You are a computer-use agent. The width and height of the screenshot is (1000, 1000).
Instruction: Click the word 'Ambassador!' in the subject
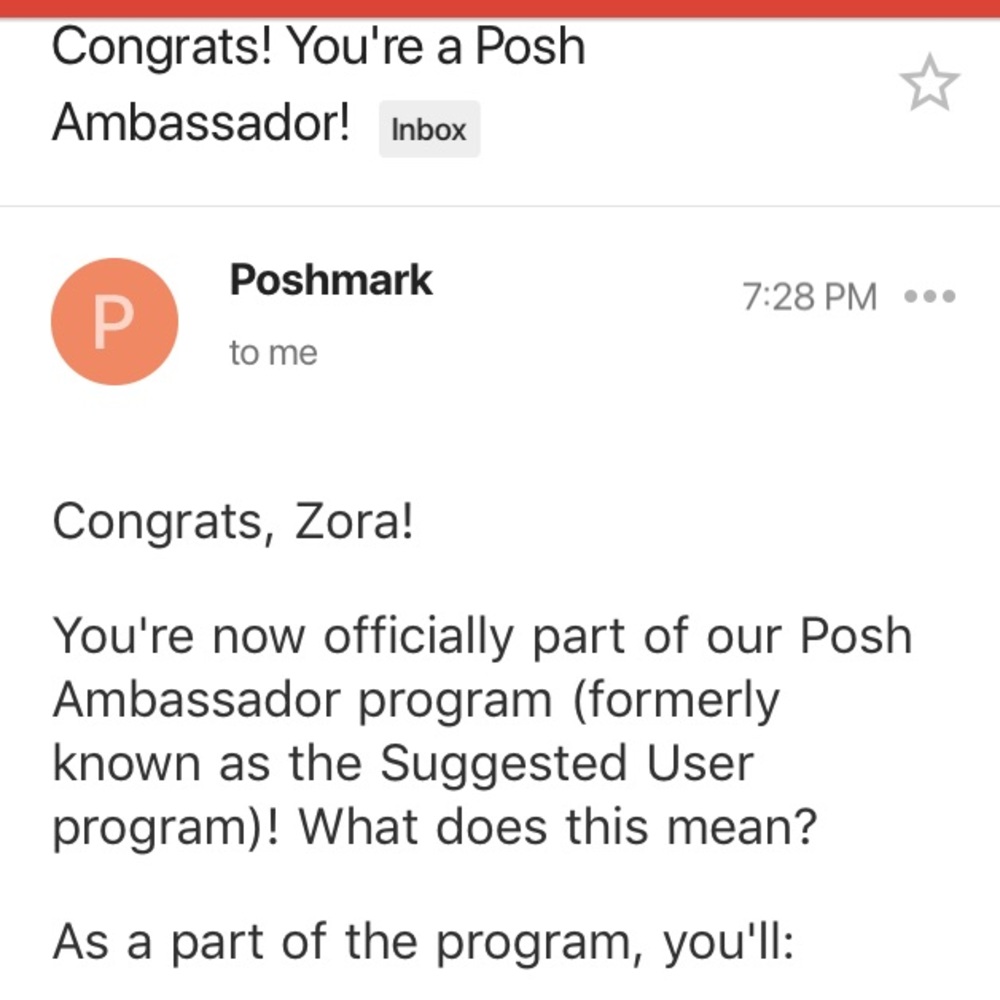coord(201,122)
